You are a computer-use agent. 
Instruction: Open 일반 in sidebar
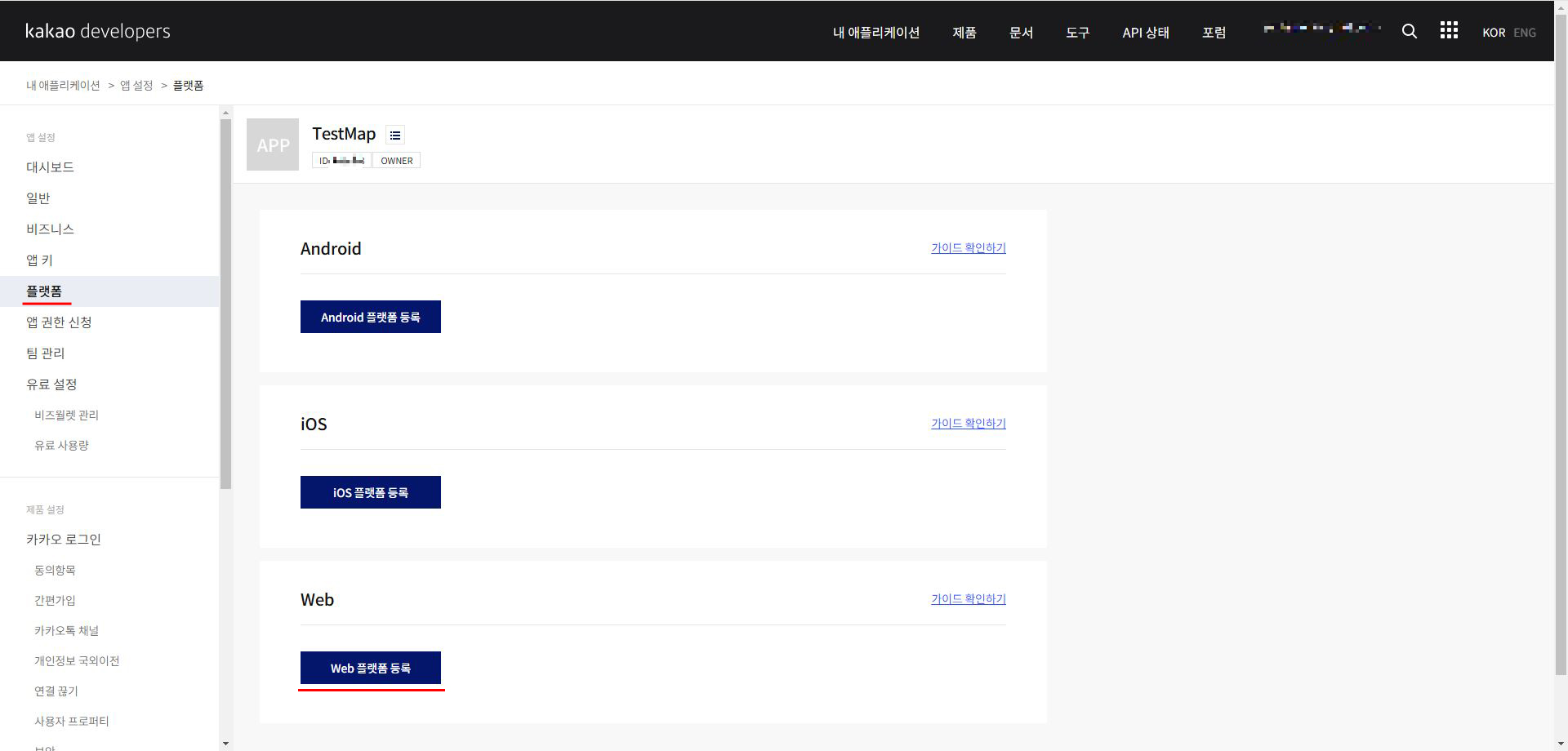(38, 198)
